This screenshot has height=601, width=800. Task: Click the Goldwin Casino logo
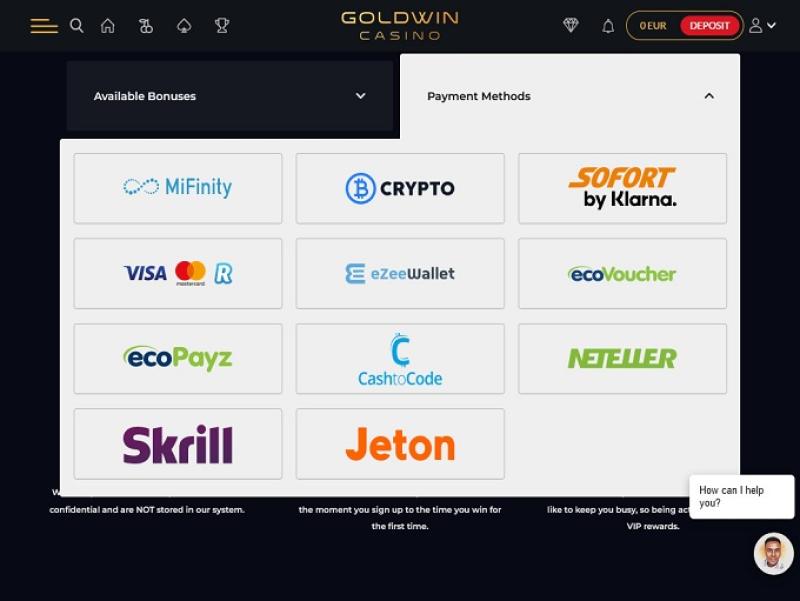400,26
